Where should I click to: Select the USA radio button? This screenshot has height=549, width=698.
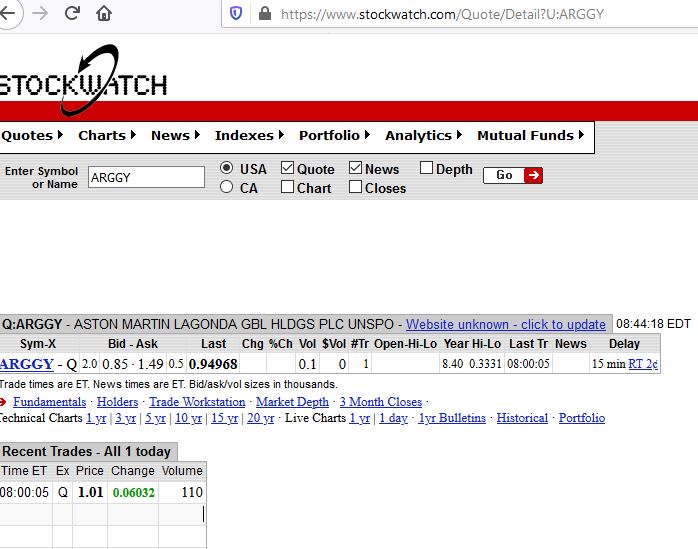(x=227, y=168)
